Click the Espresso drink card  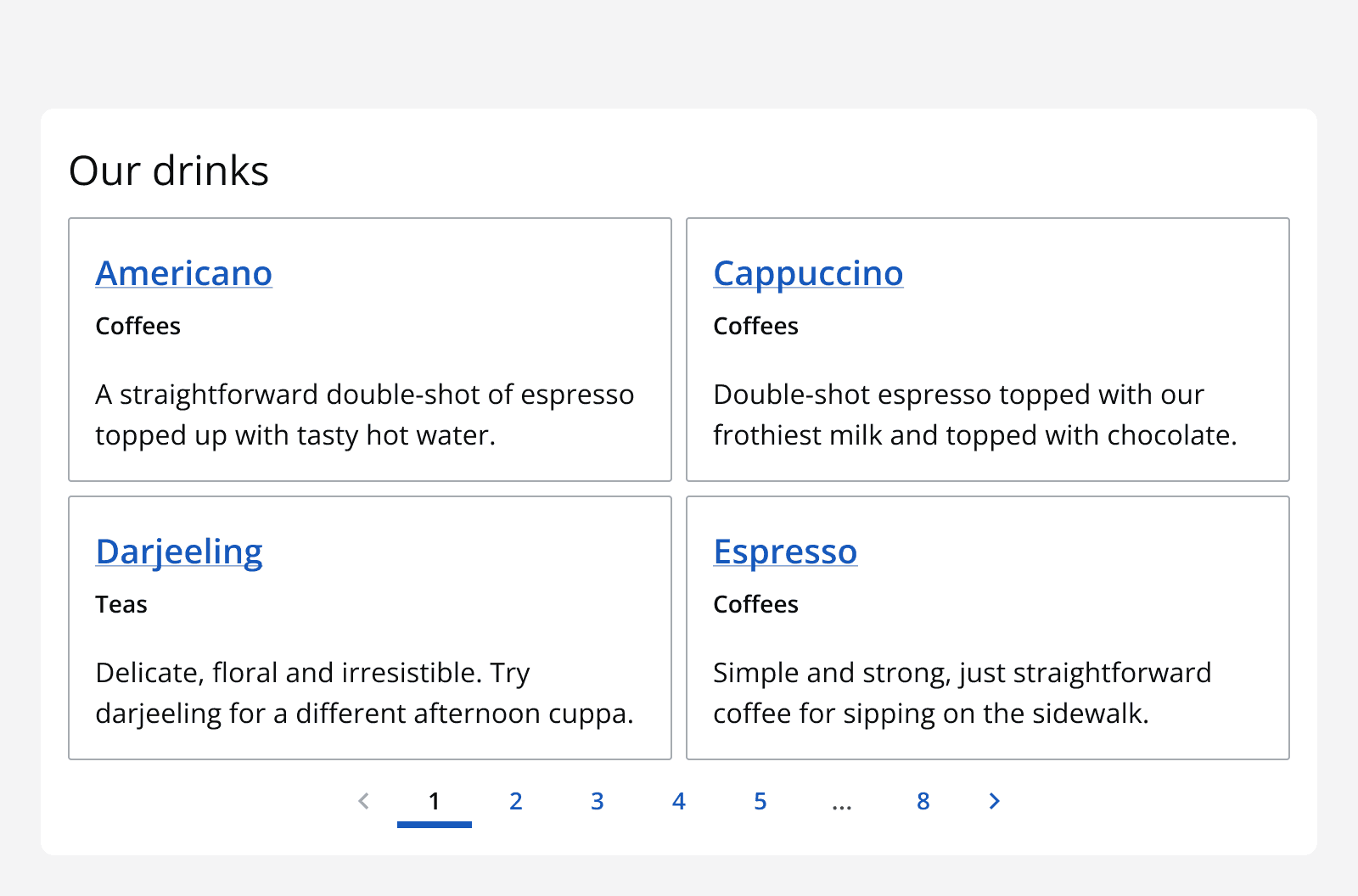[987, 628]
